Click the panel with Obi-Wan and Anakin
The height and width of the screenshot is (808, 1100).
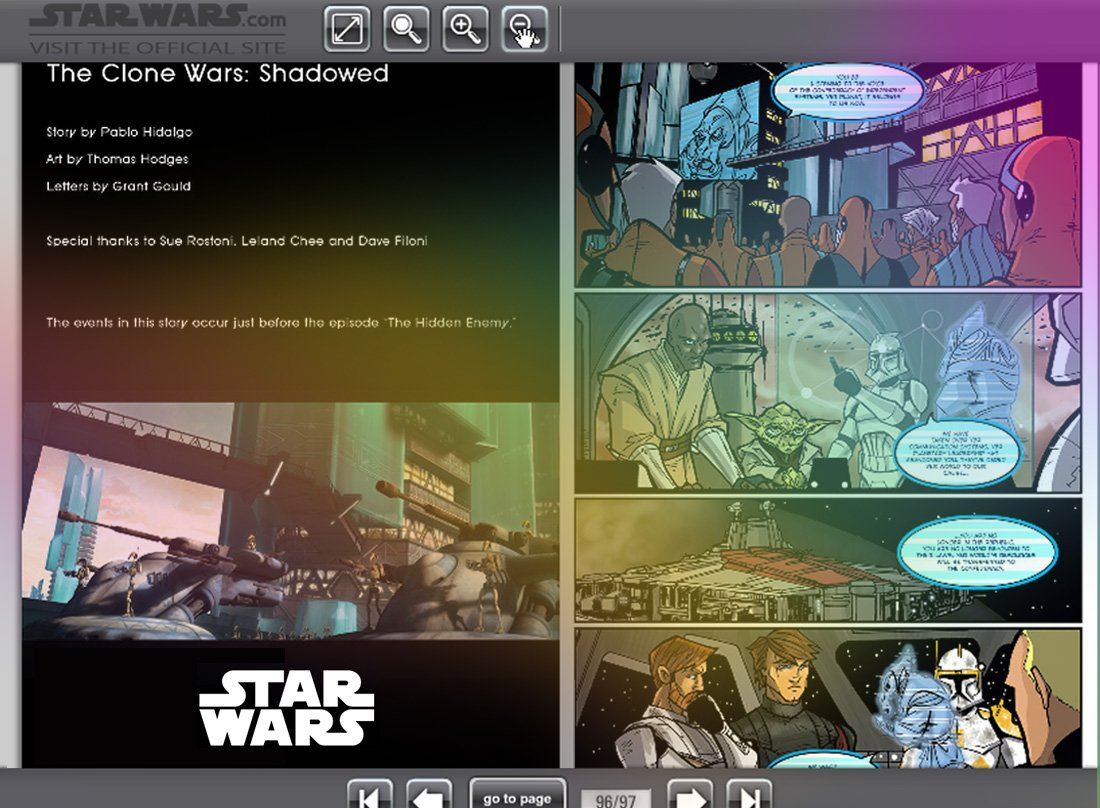pos(828,698)
